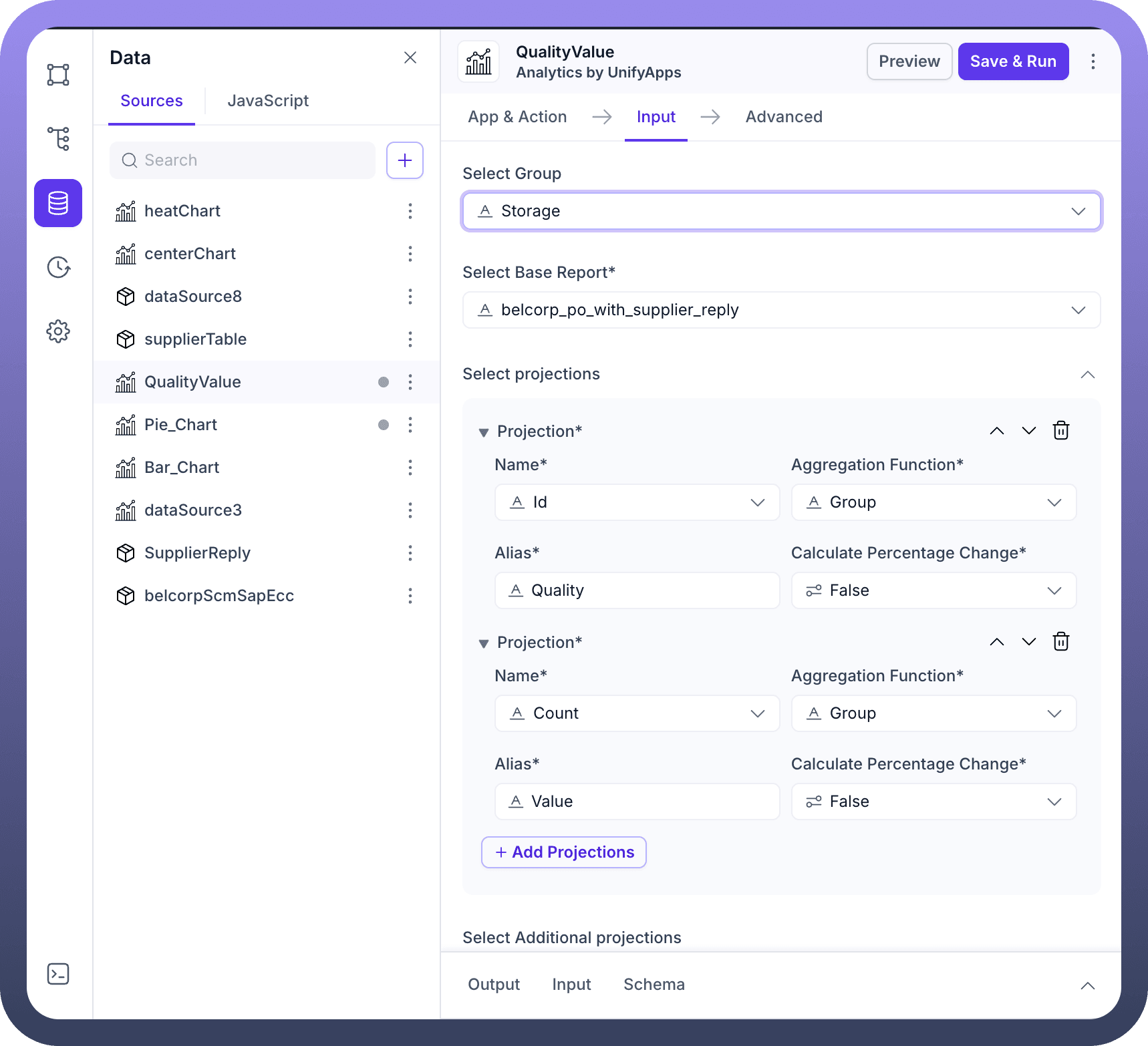Image resolution: width=1148 pixels, height=1046 pixels.
Task: Open the history clock icon in sidebar
Action: tap(58, 267)
